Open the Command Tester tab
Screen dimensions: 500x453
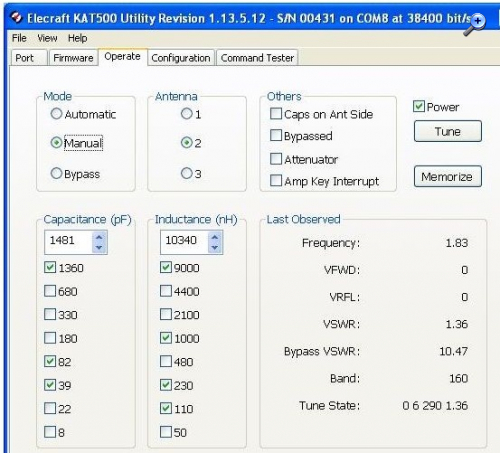[x=257, y=58]
